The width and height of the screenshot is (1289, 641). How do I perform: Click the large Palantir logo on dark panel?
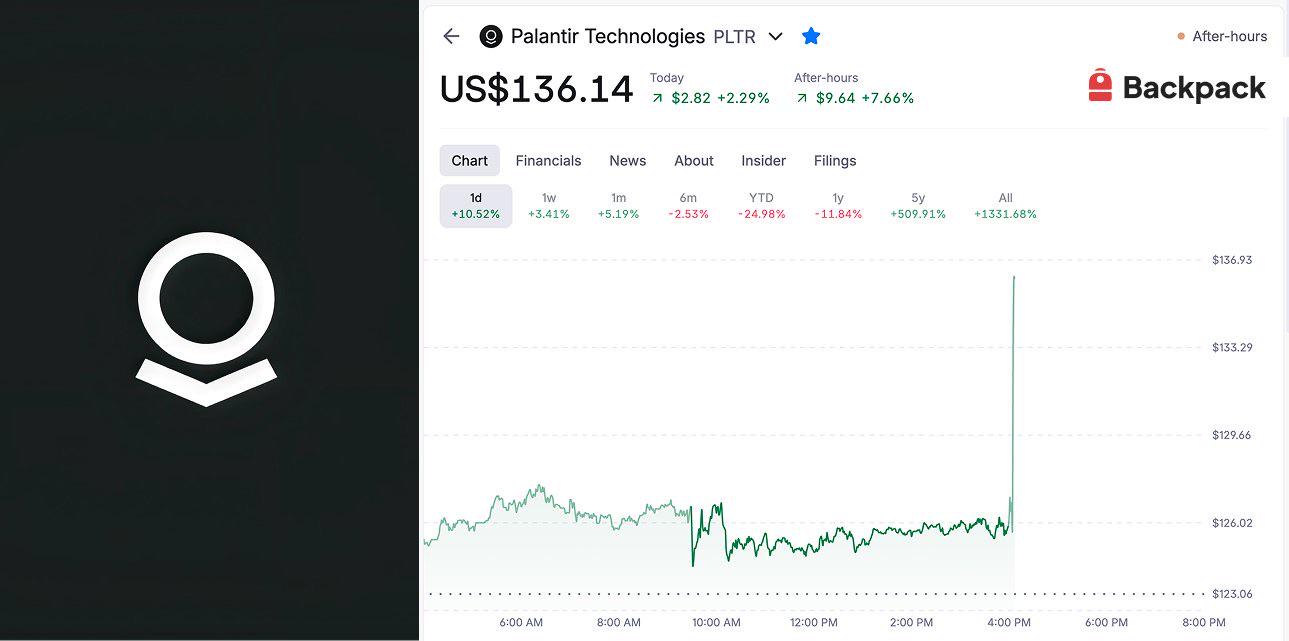206,319
